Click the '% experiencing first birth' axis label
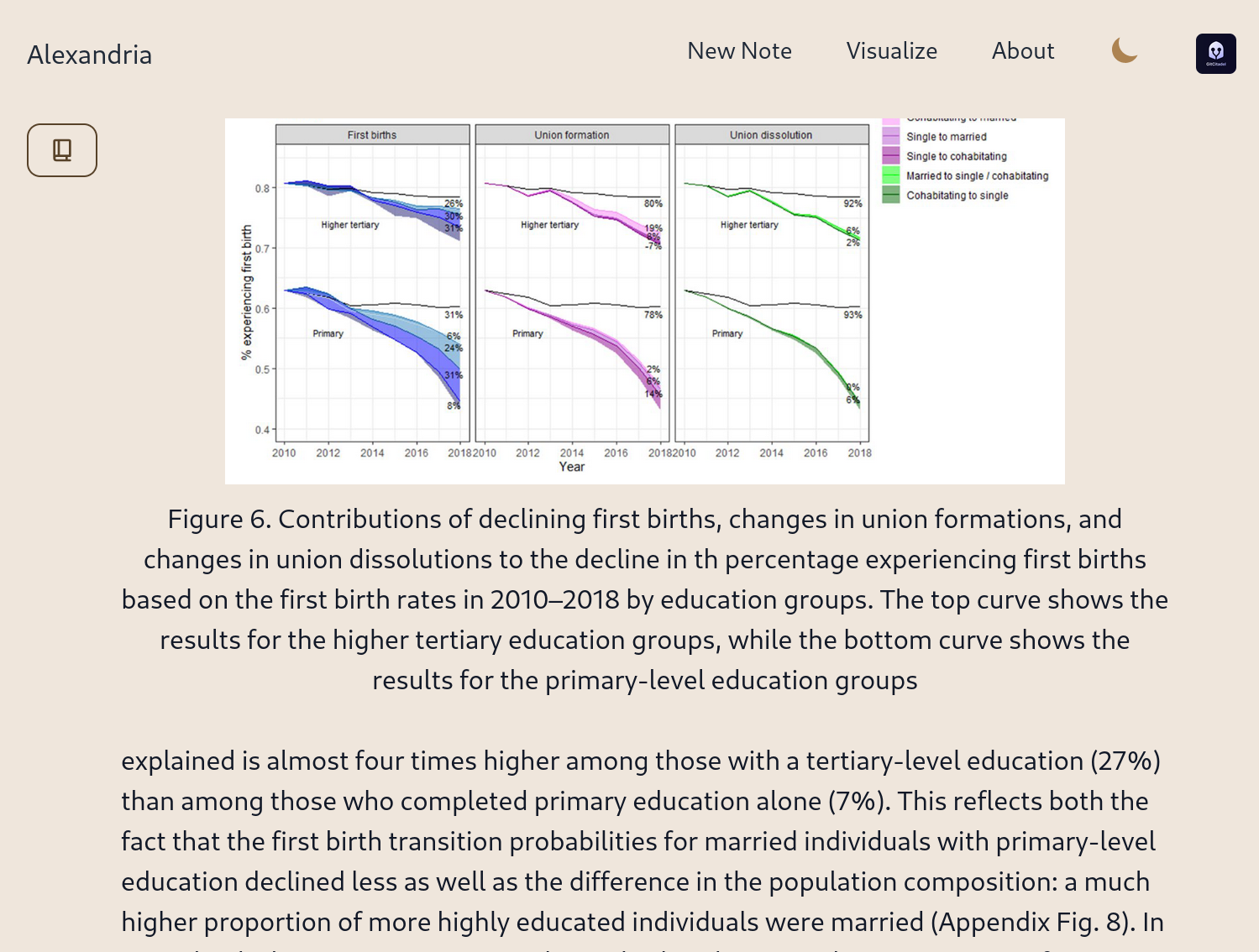The image size is (1259, 952). point(247,292)
